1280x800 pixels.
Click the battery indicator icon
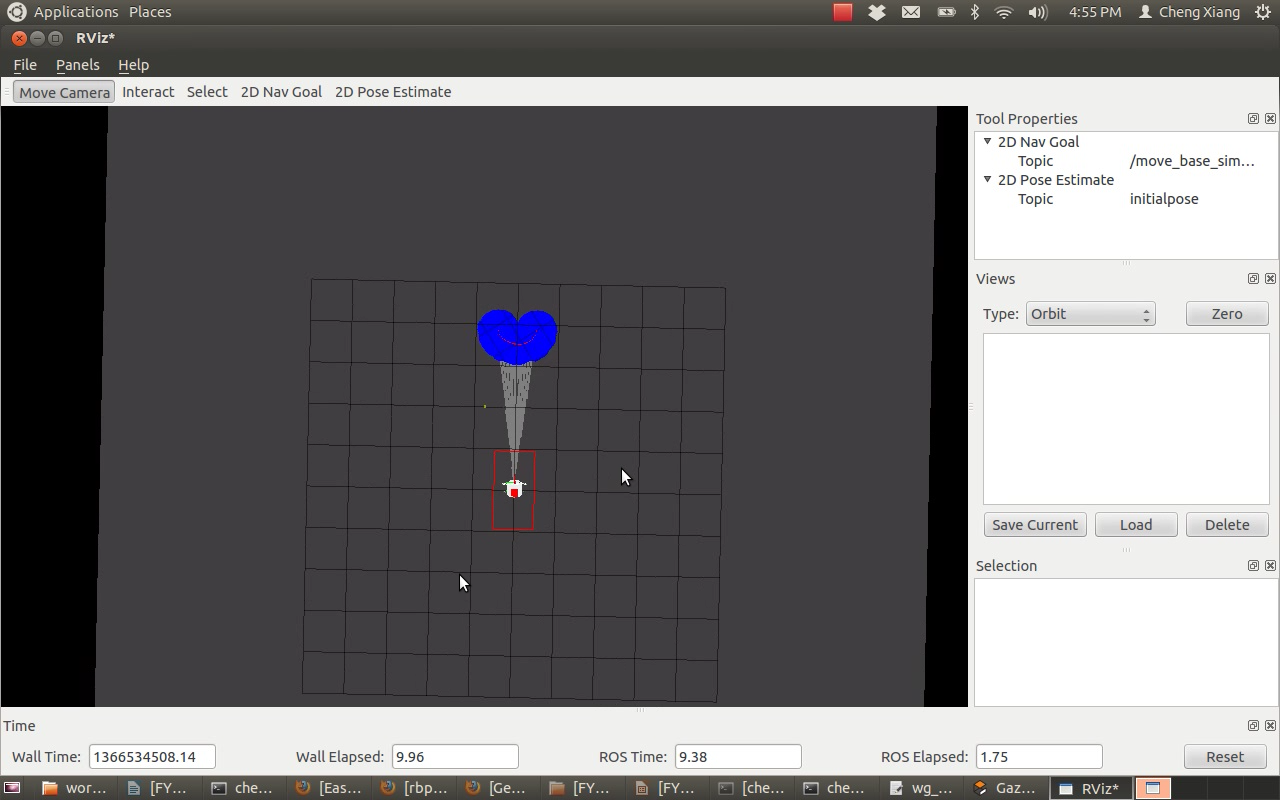[x=945, y=12]
